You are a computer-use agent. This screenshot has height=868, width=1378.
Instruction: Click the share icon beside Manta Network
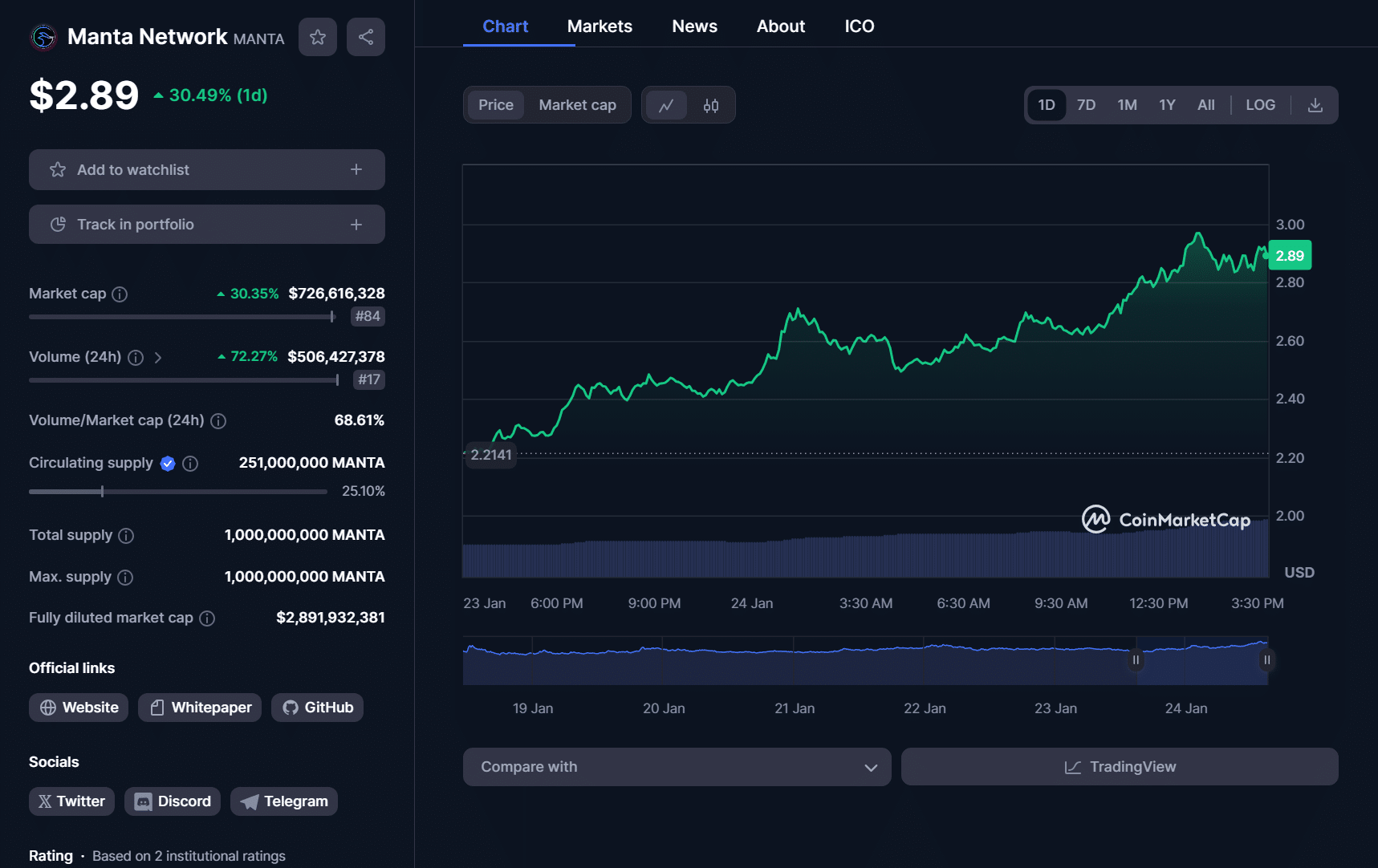(x=366, y=37)
